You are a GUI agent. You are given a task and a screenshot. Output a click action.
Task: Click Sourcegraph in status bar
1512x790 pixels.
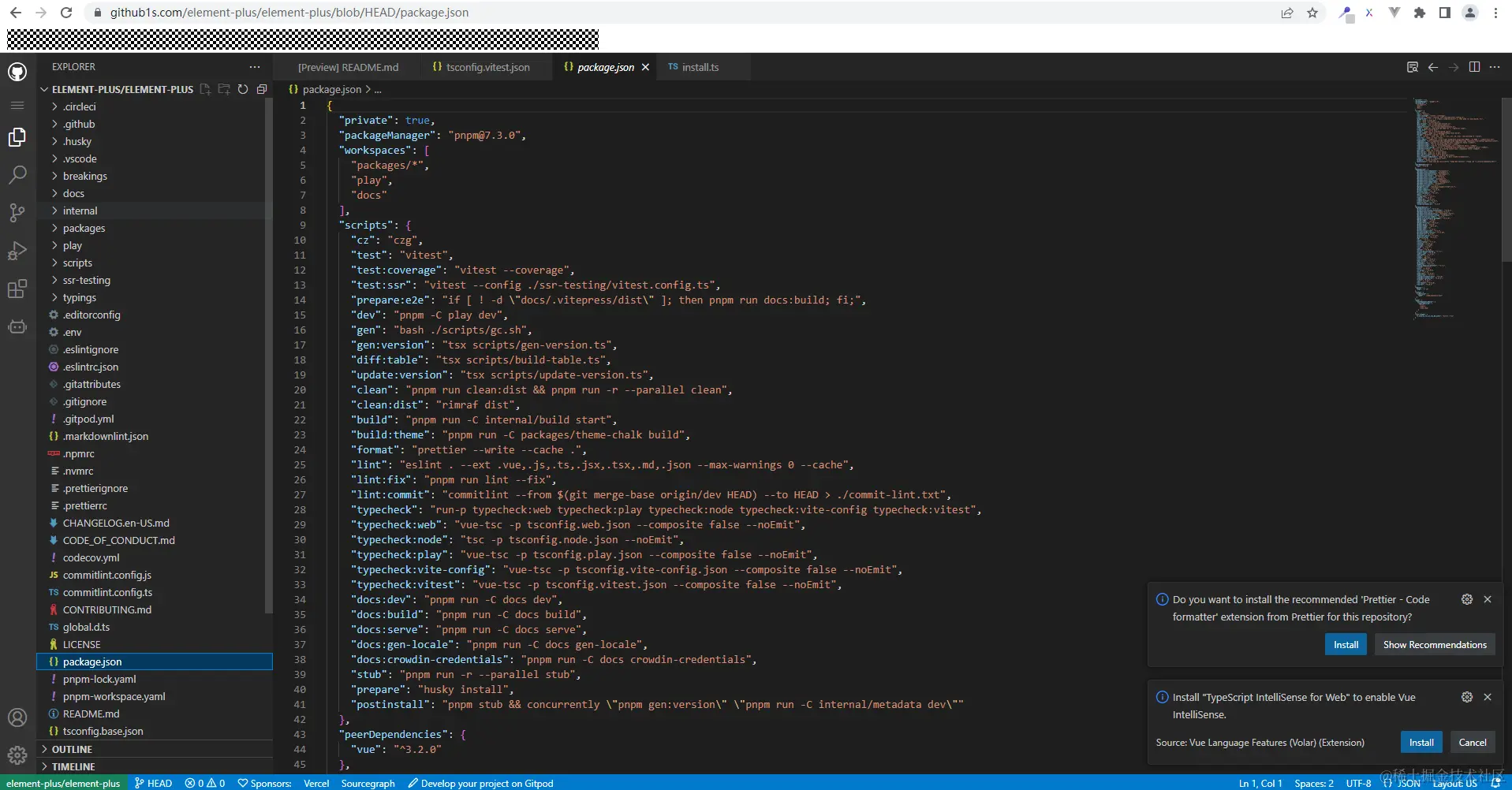tap(368, 783)
